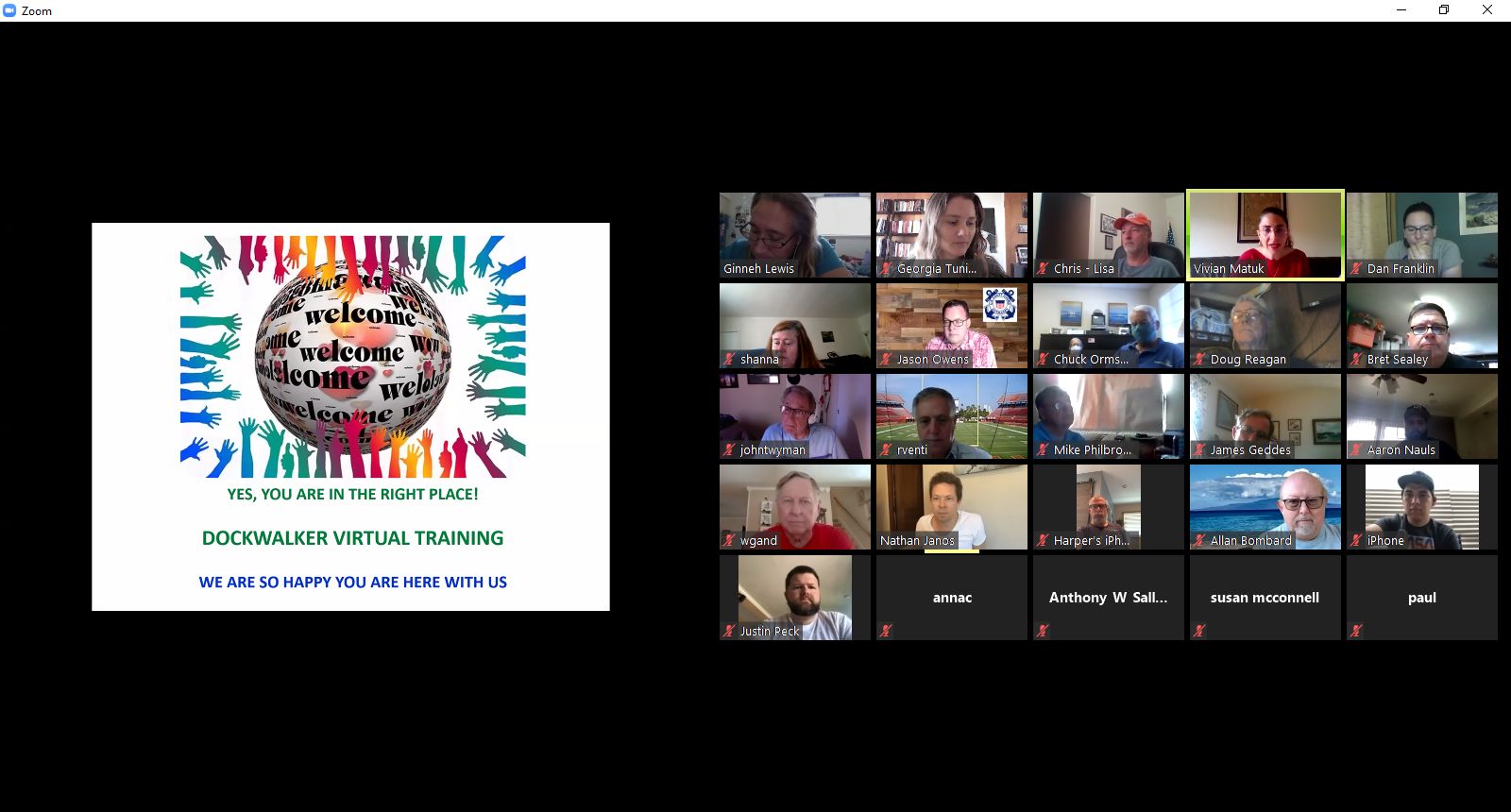Click susan mcconnell's muted microphone icon
This screenshot has width=1511, height=812.
(1199, 631)
